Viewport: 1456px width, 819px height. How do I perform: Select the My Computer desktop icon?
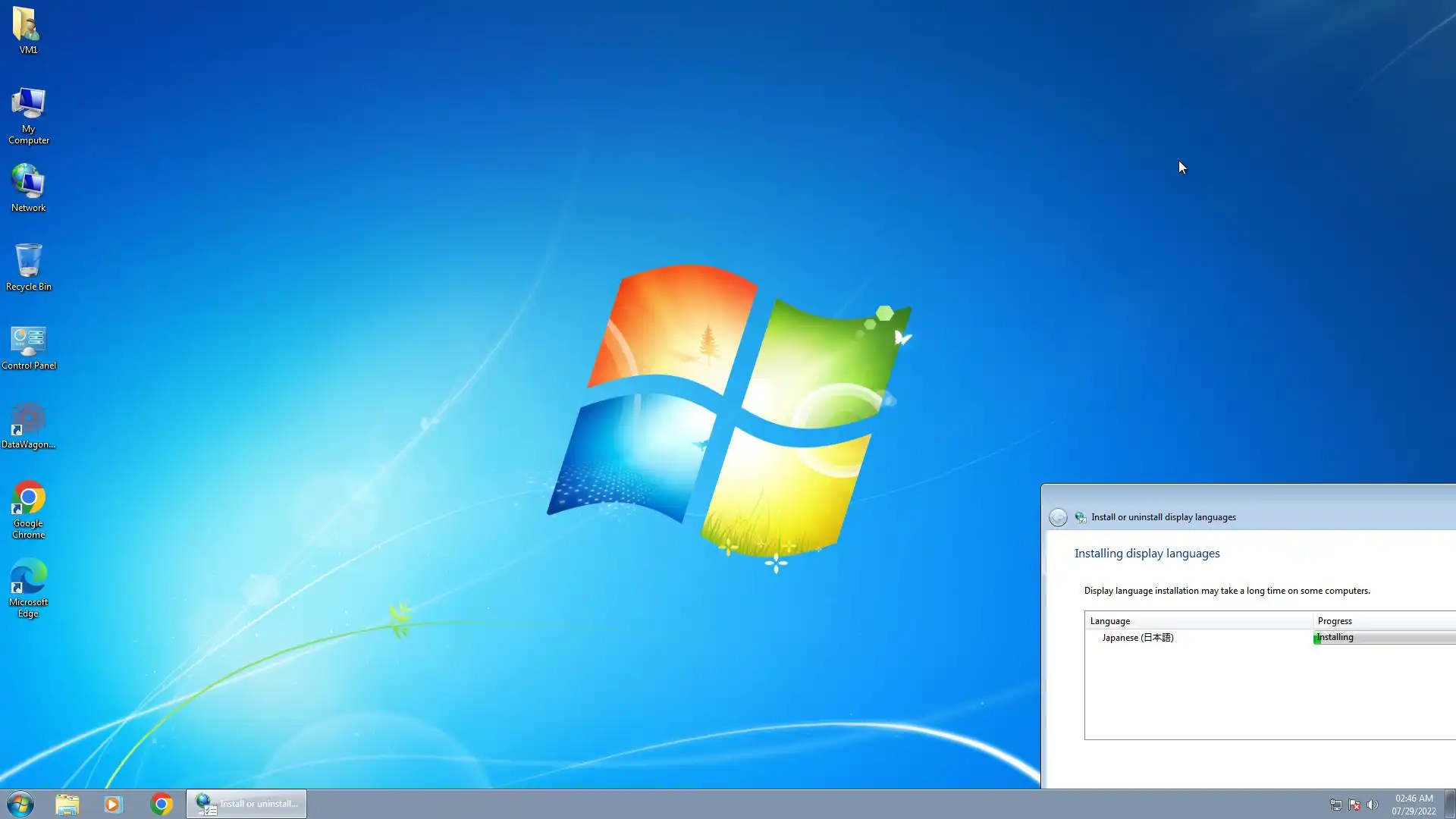pos(28,114)
